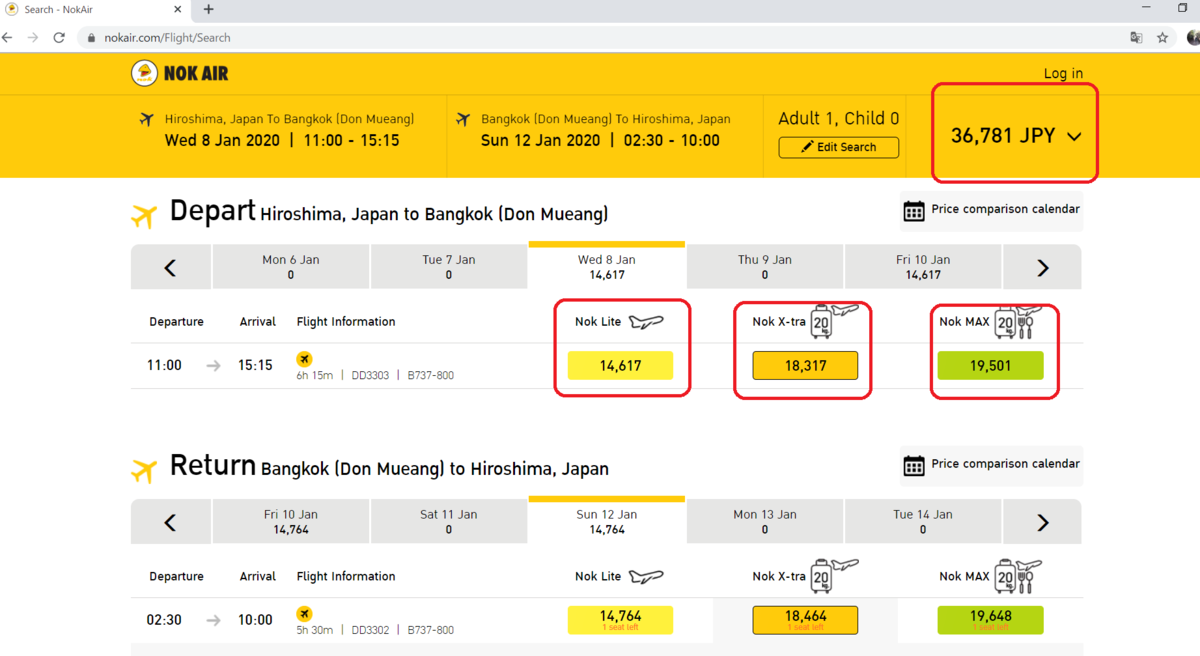Click Wed 8 Jan 2020 header itinerary
Image resolution: width=1200 pixels, height=656 pixels.
(282, 140)
